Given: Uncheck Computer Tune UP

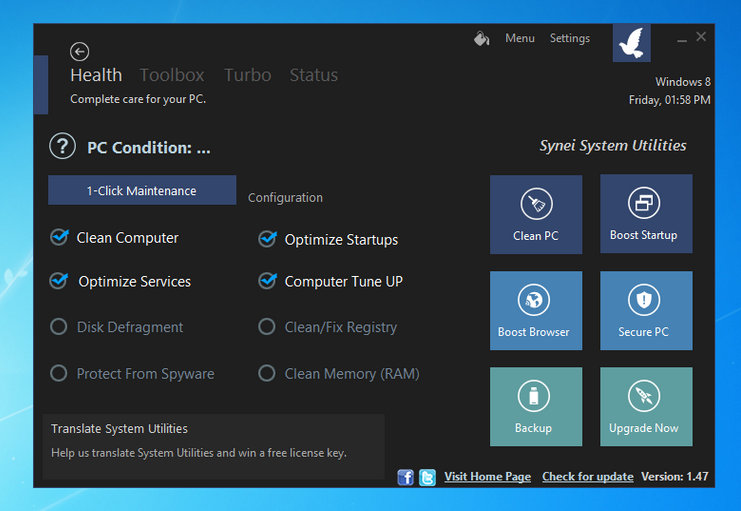Looking at the screenshot, I should (267, 281).
